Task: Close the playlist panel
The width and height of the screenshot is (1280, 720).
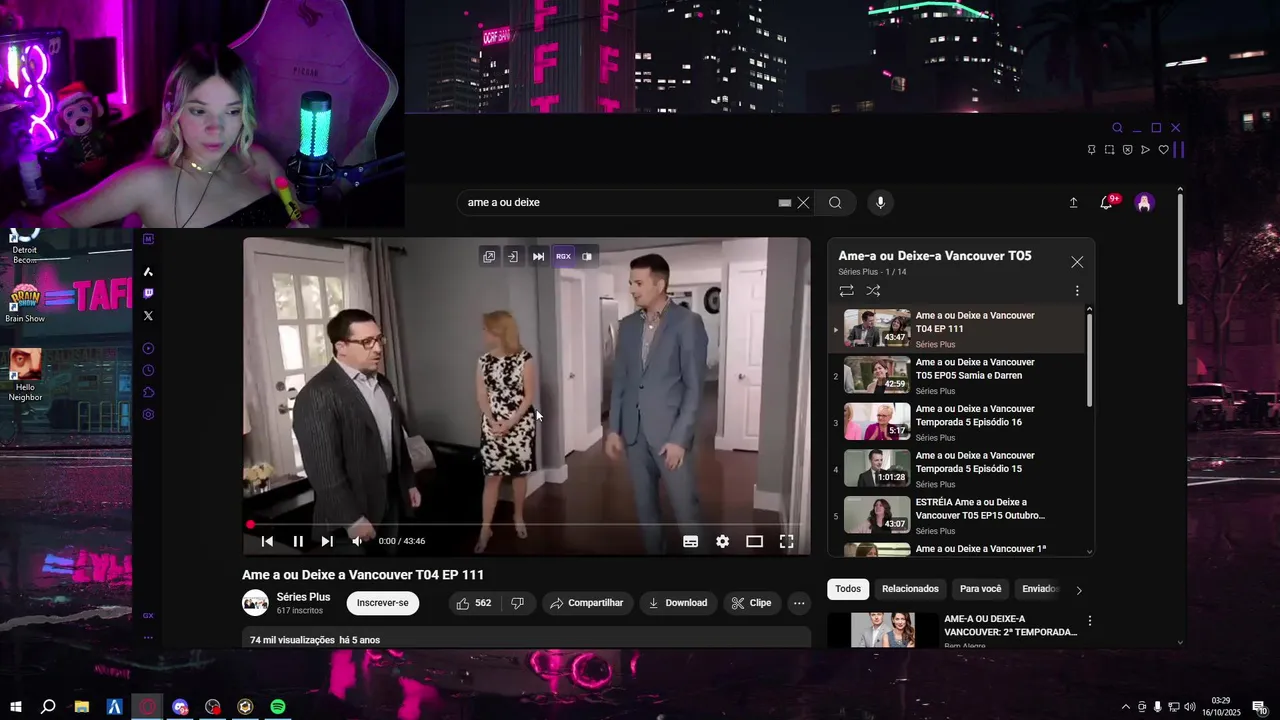Action: click(1077, 262)
